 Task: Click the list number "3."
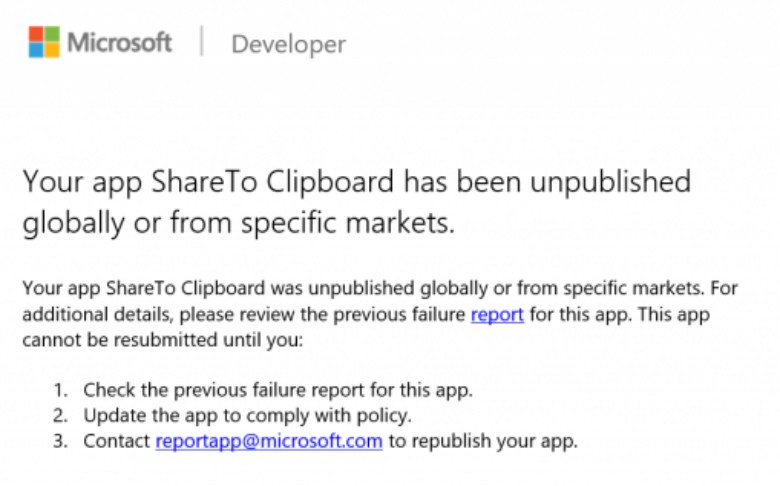pyautogui.click(x=62, y=441)
